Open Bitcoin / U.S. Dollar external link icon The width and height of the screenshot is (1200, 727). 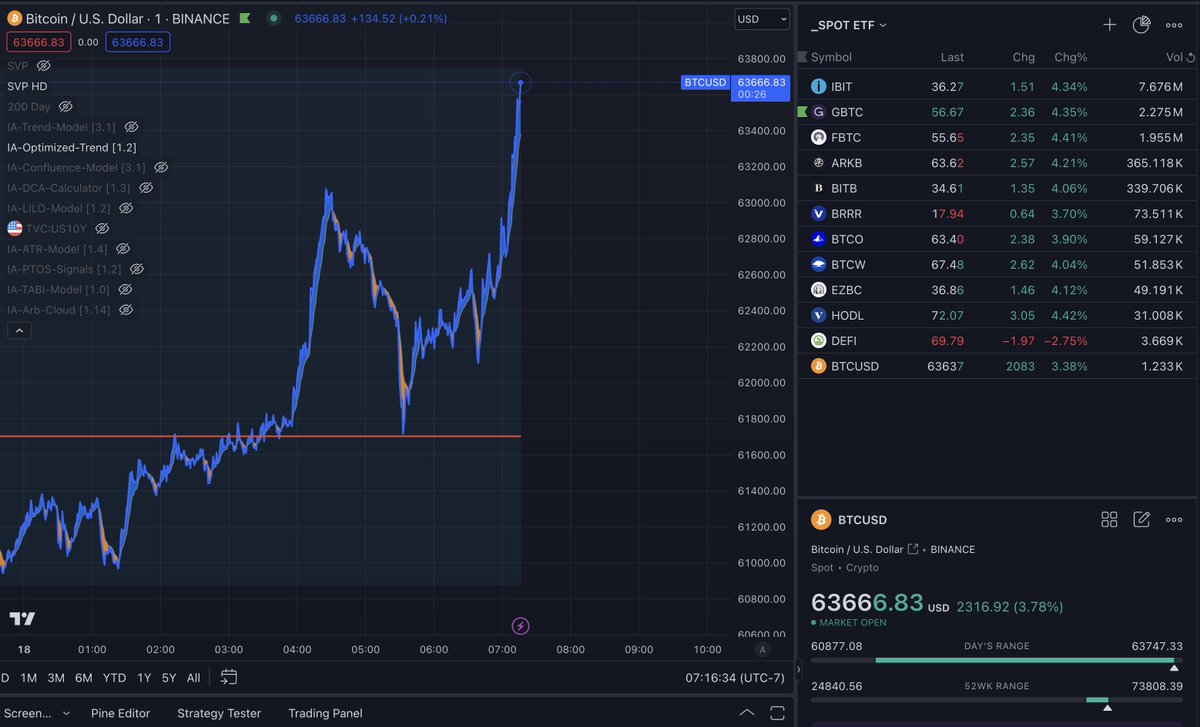[x=912, y=549]
